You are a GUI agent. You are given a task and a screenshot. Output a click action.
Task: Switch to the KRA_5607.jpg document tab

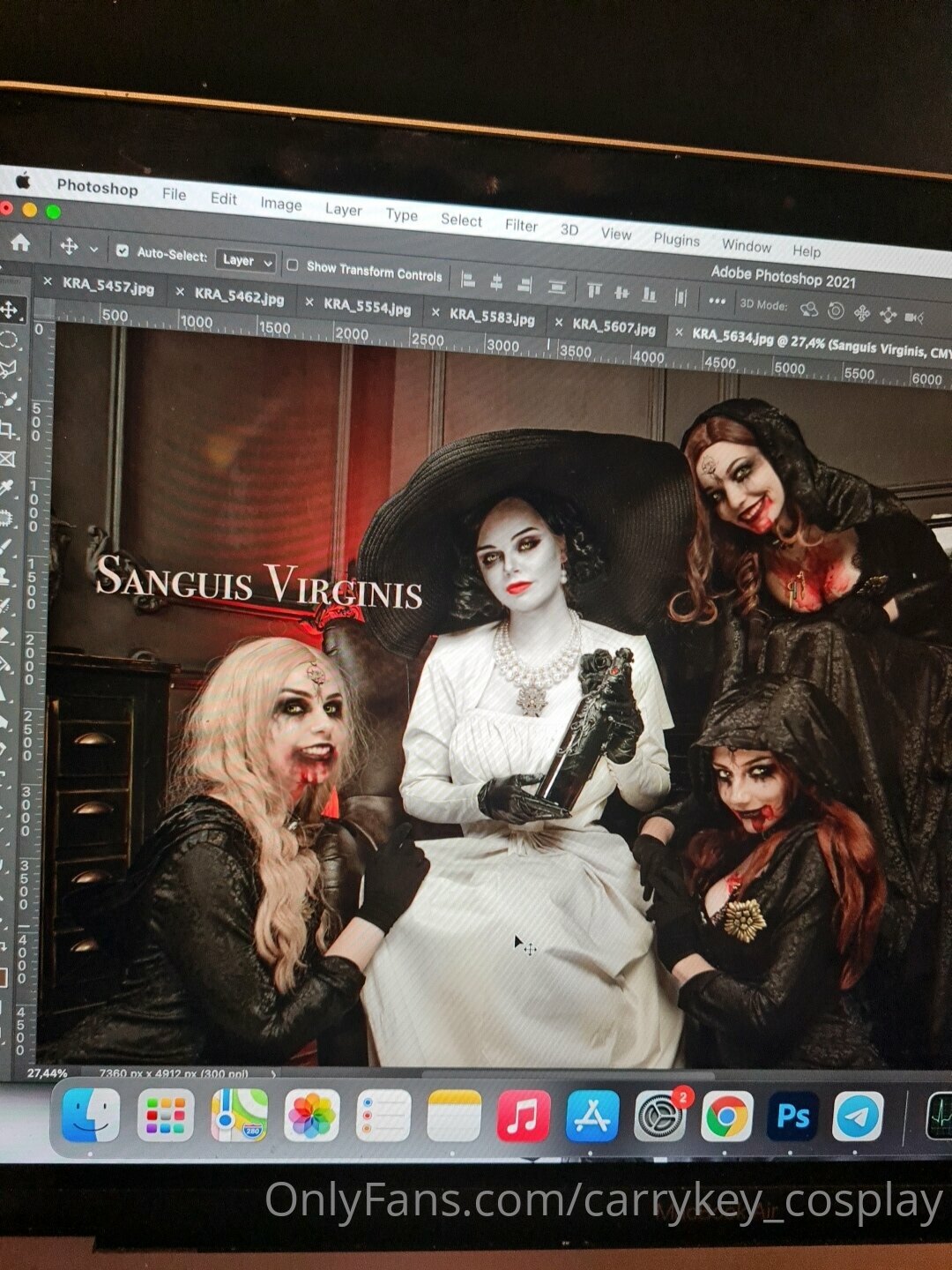pyautogui.click(x=614, y=327)
